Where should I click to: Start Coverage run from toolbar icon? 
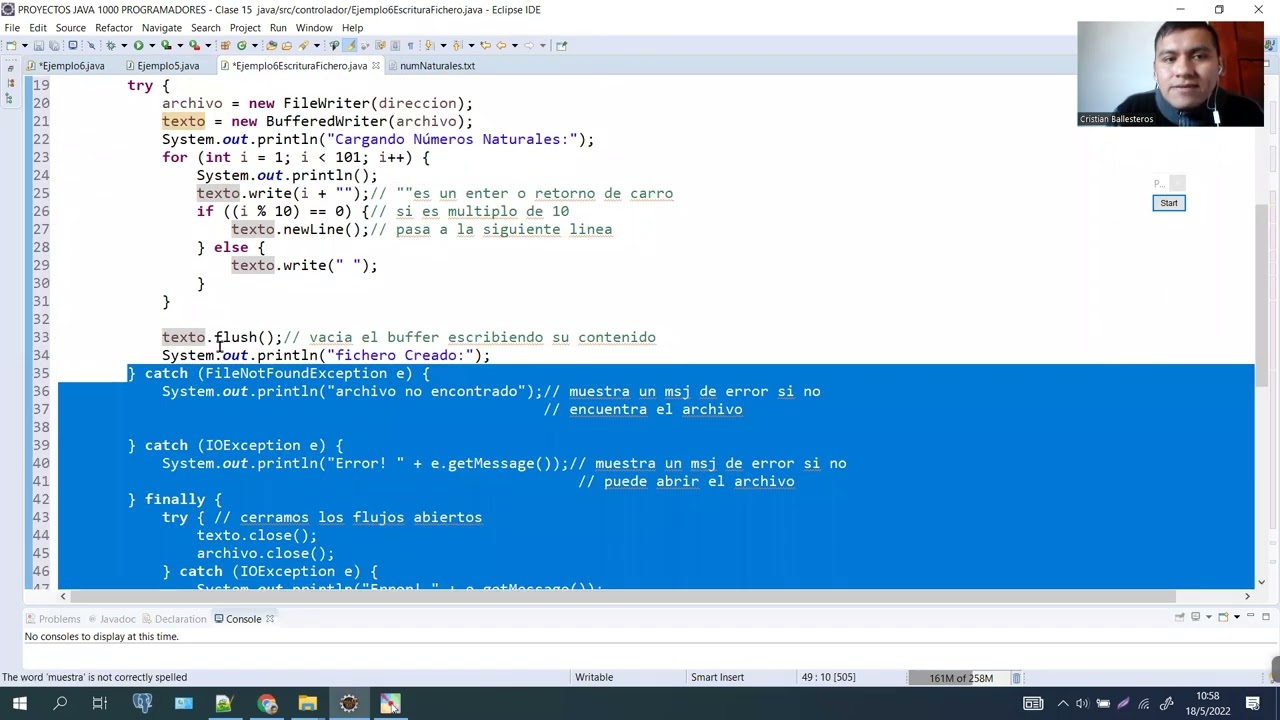(166, 45)
